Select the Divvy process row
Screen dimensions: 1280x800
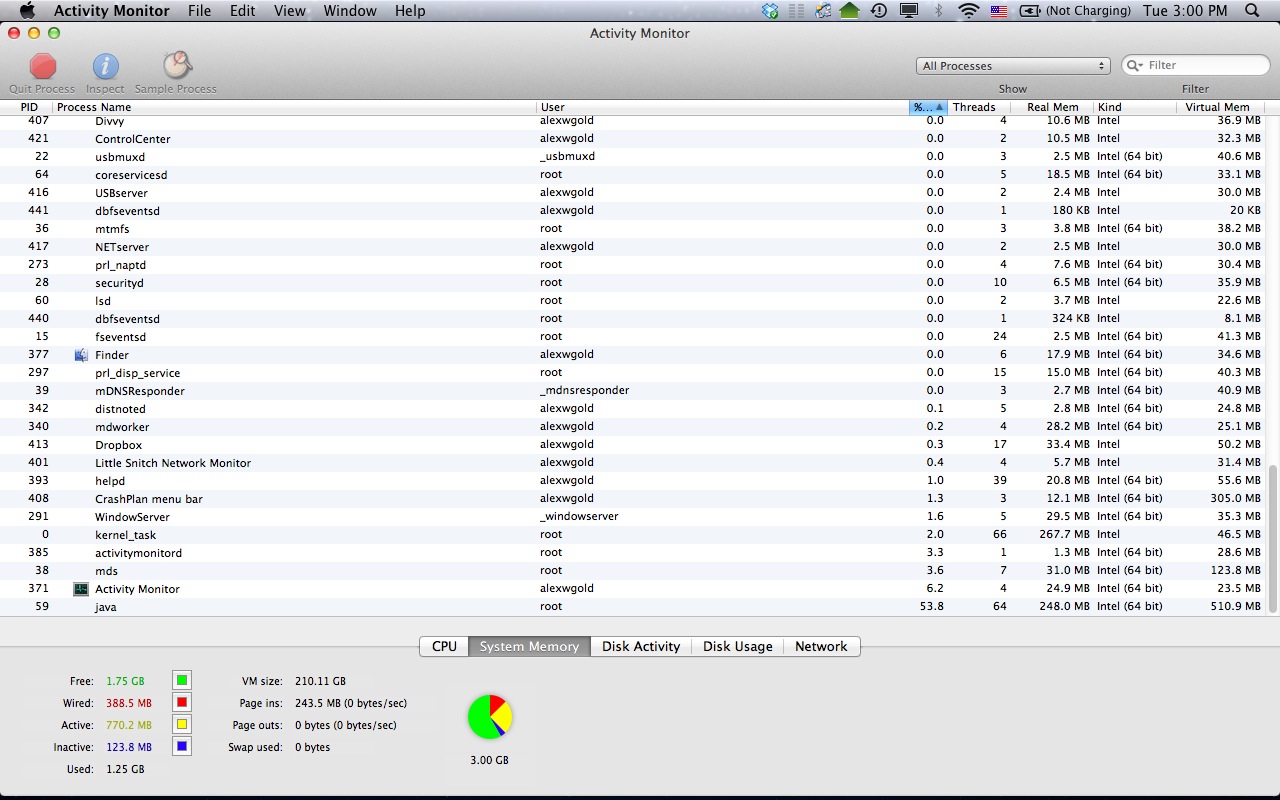(x=632, y=121)
